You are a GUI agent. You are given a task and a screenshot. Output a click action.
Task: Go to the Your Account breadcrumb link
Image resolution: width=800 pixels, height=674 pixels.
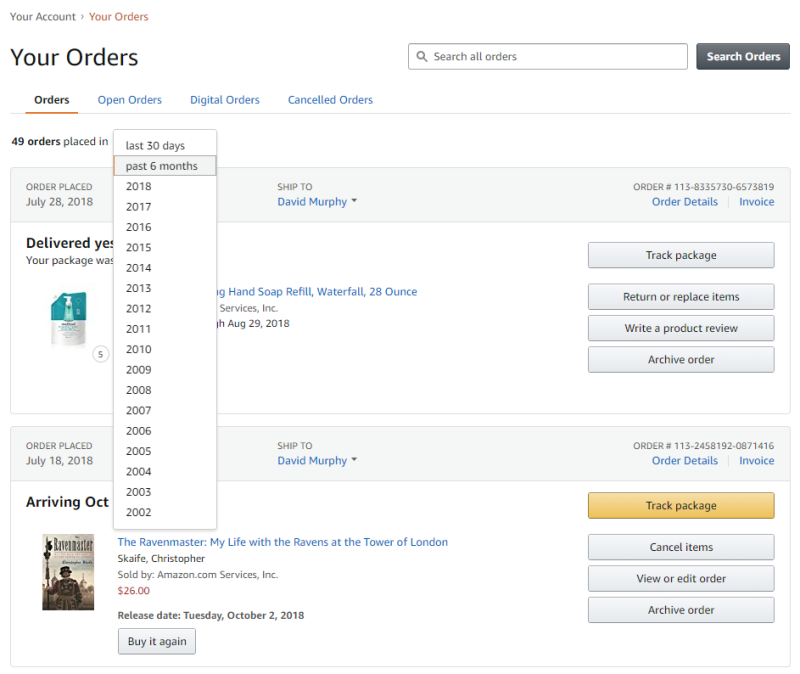(43, 17)
